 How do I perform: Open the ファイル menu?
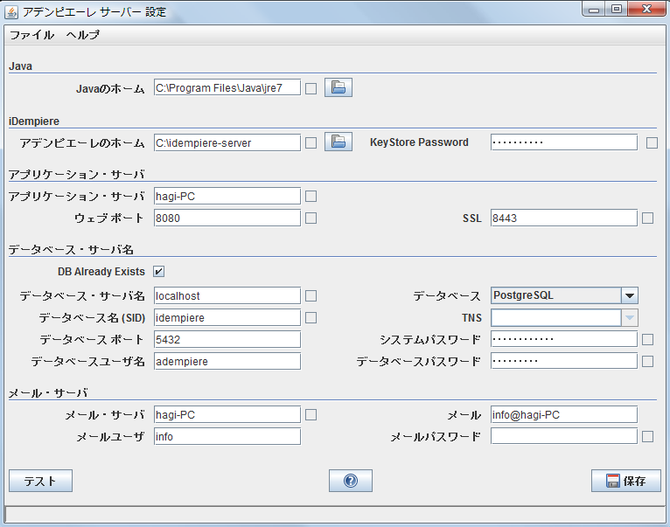(x=32, y=35)
